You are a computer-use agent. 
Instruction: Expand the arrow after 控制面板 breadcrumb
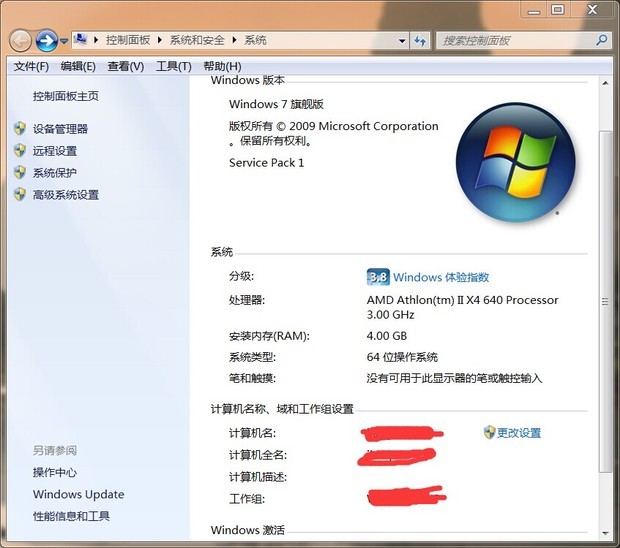click(160, 40)
